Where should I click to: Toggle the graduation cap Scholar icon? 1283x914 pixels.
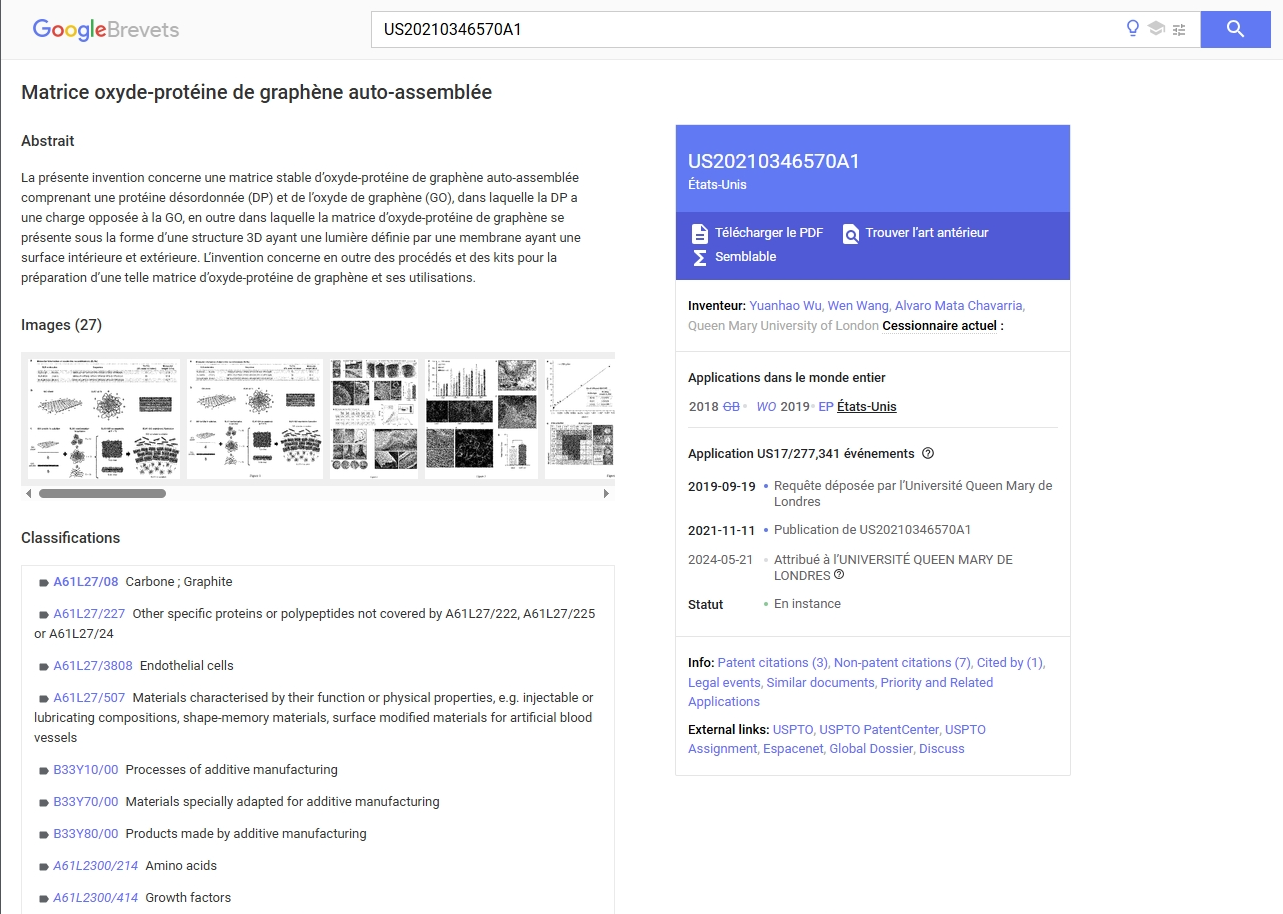coord(1156,29)
